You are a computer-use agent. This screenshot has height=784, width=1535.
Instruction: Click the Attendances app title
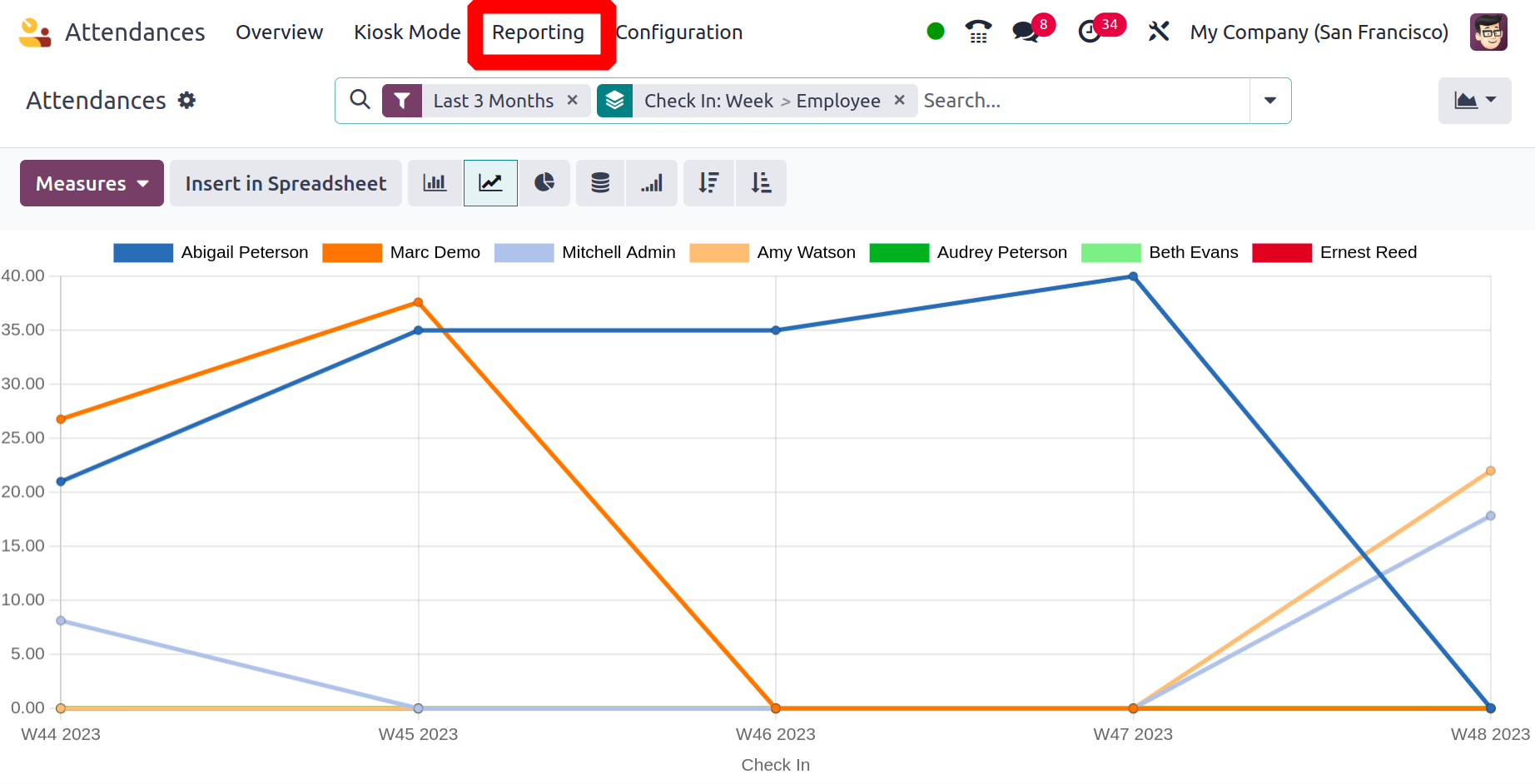click(x=135, y=32)
